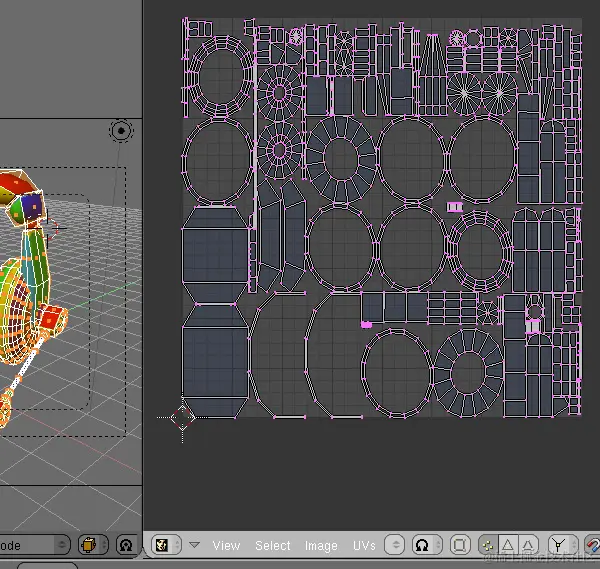Image resolution: width=600 pixels, height=569 pixels.
Task: Toggle 3D view proportional editing icon
Action: pos(126,545)
